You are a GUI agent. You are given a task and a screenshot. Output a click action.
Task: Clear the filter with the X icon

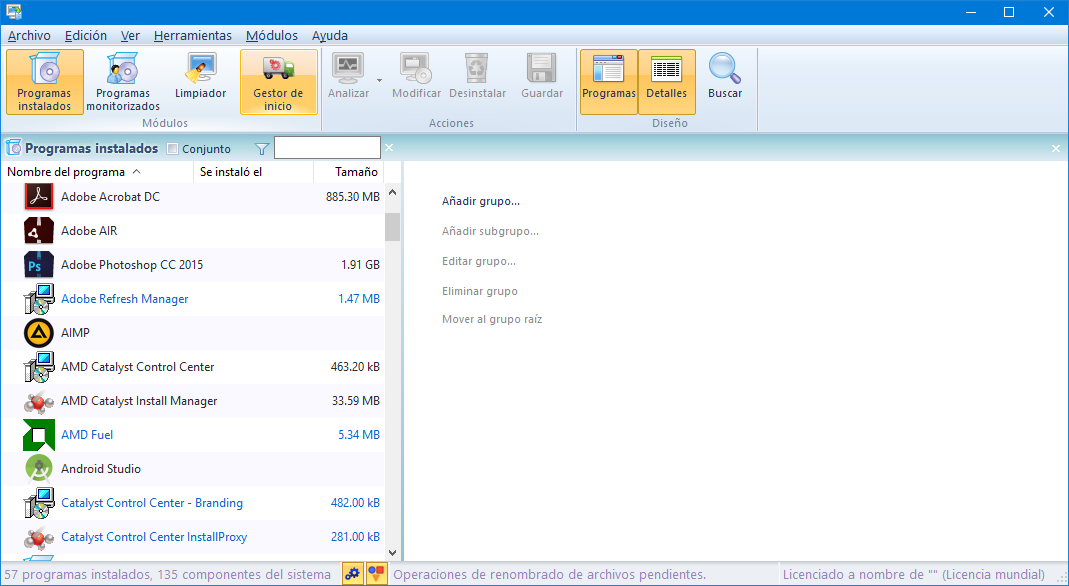click(x=389, y=148)
